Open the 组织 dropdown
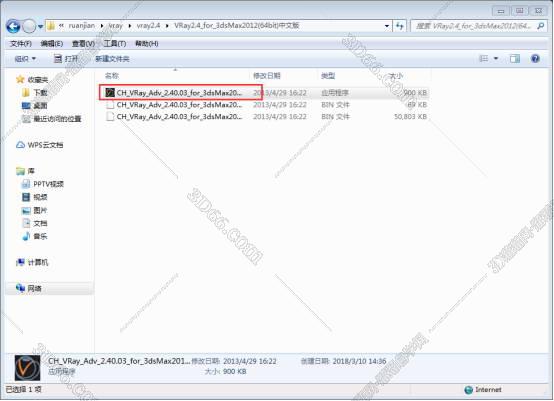Viewport: 554px width, 401px height. 25,59
